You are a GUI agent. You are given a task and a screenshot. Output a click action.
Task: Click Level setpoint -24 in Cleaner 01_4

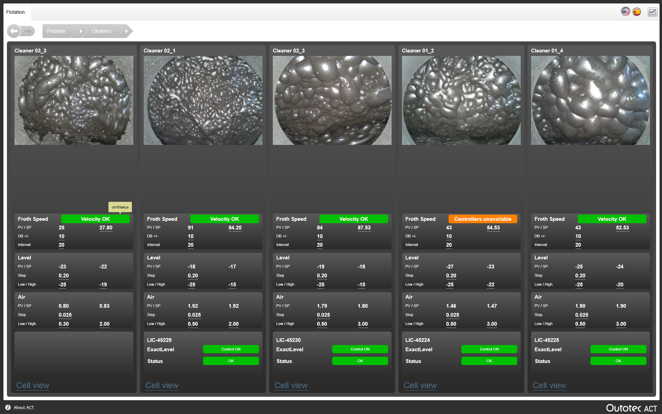pyautogui.click(x=620, y=267)
